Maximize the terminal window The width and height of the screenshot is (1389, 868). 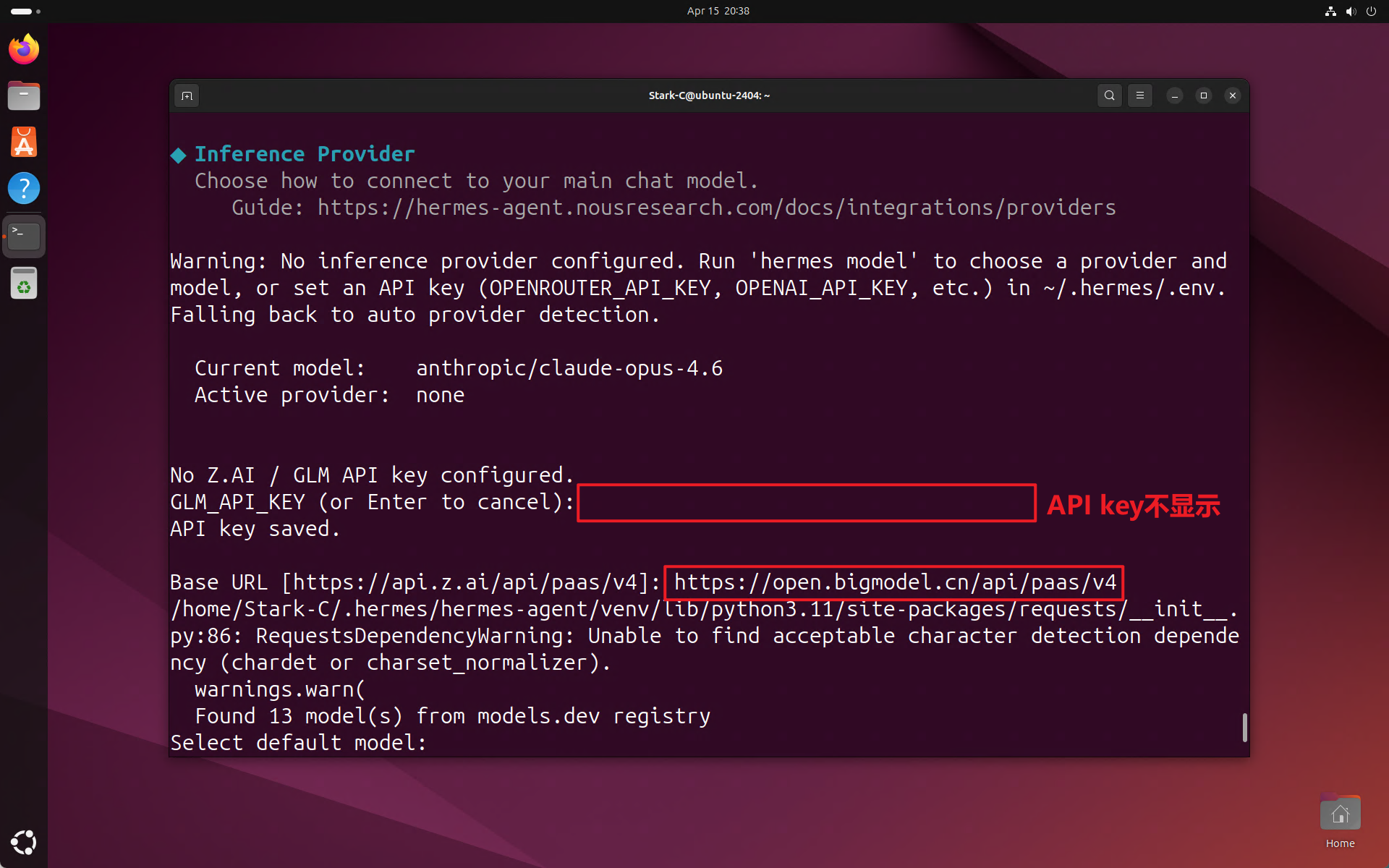click(1204, 95)
